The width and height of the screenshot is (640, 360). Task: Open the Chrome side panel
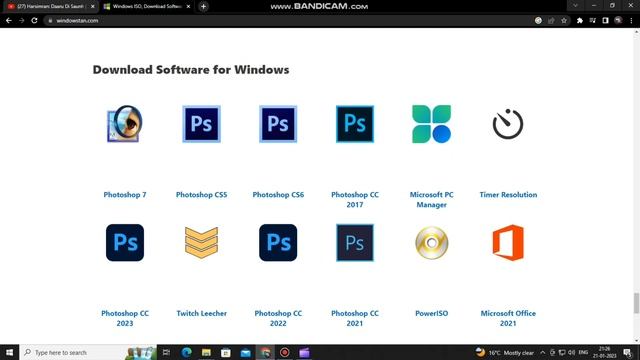pyautogui.click(x=605, y=20)
